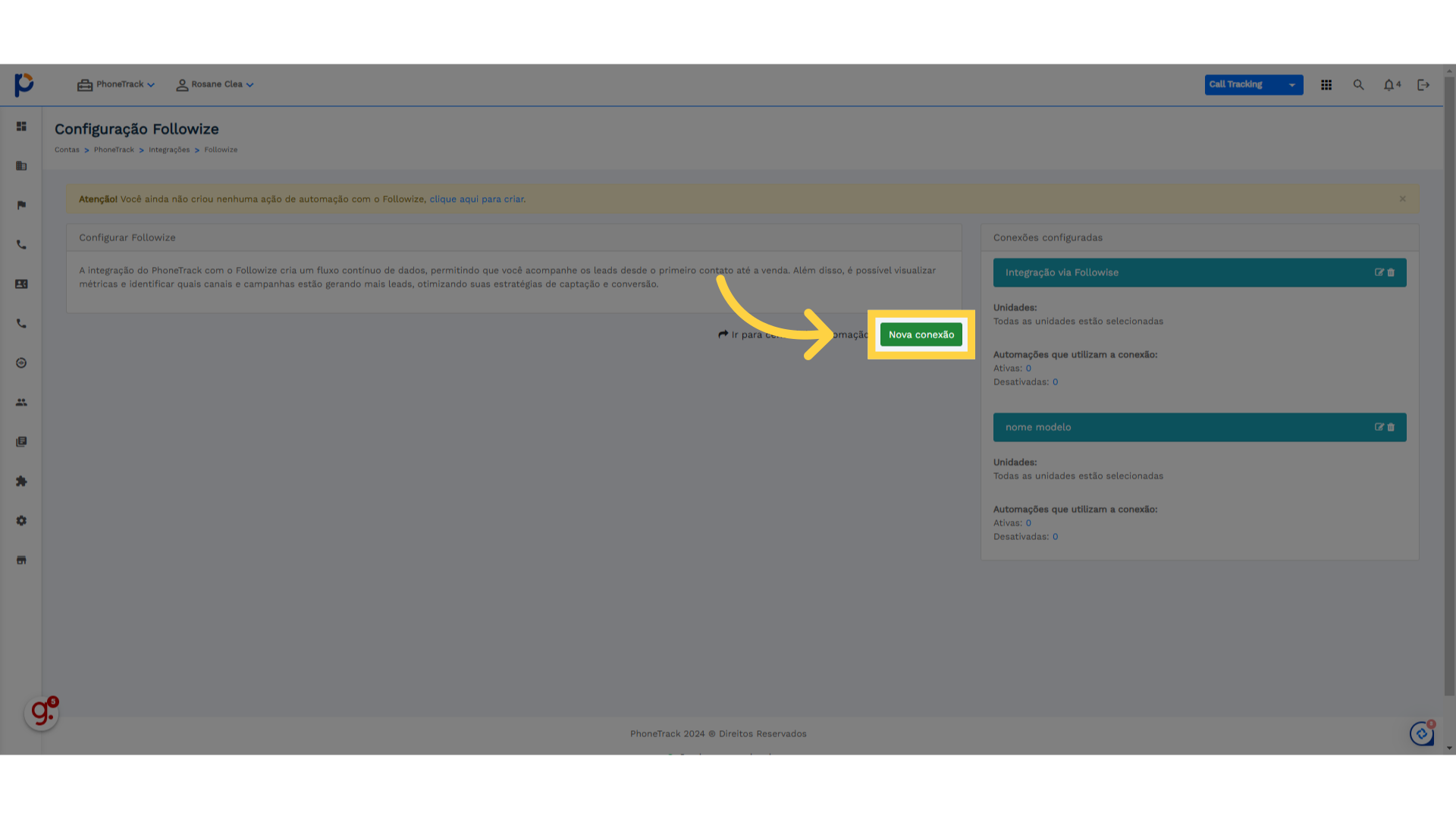
Task: Open the circular target icon in sidebar
Action: click(21, 362)
